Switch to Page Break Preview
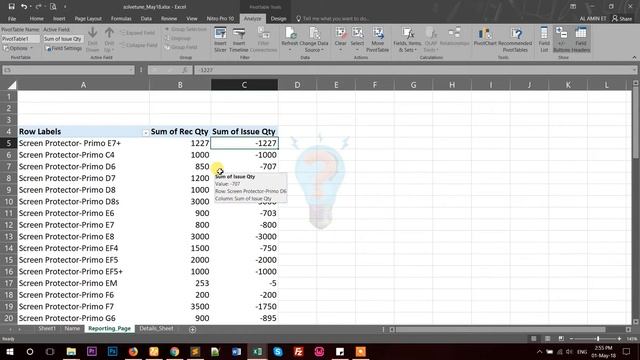The height and width of the screenshot is (360, 640). pos(561,339)
